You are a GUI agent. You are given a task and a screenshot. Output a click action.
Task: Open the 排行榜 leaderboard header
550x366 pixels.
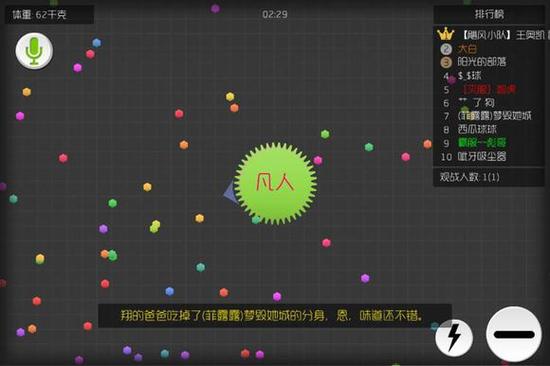coord(489,14)
